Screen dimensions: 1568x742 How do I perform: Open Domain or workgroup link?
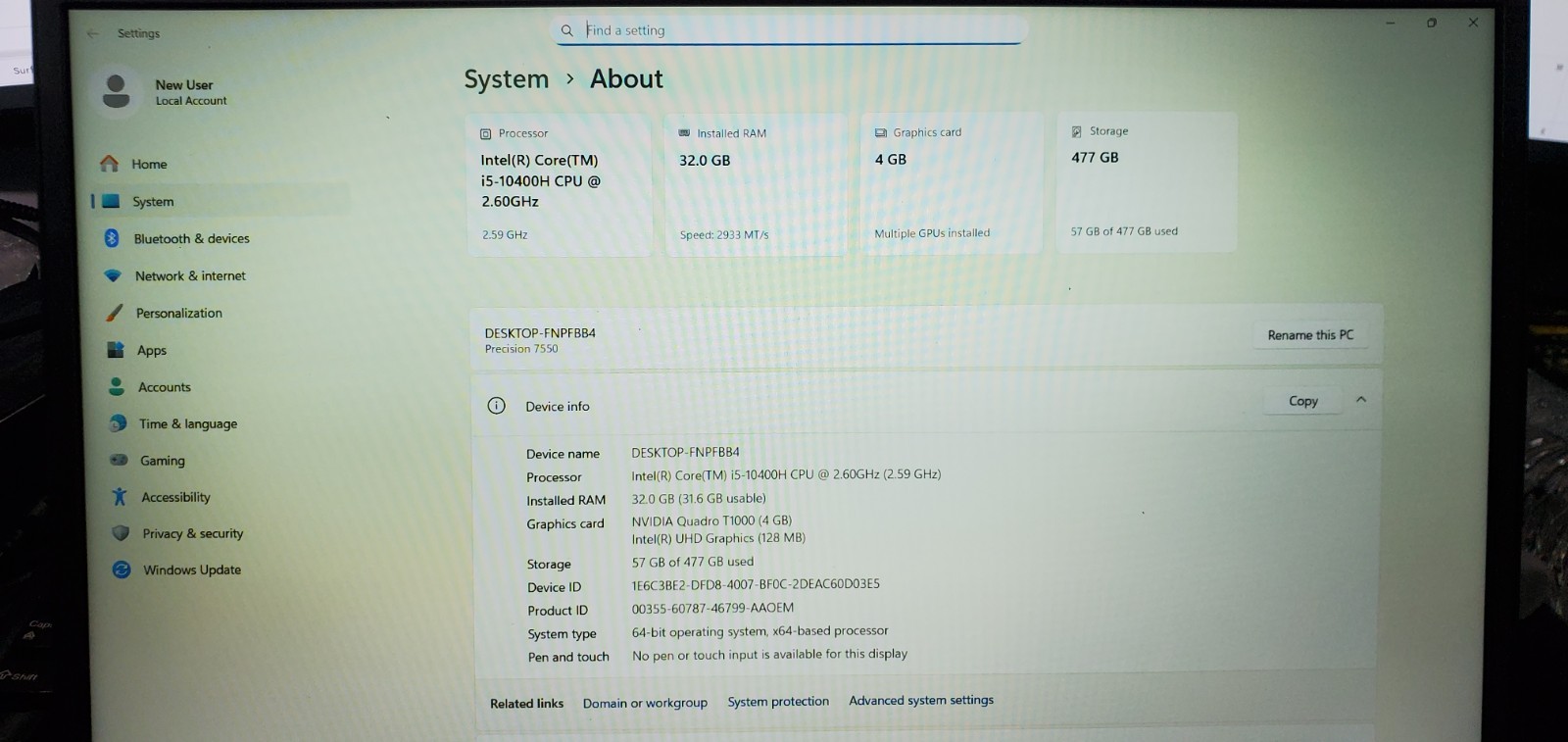click(645, 703)
